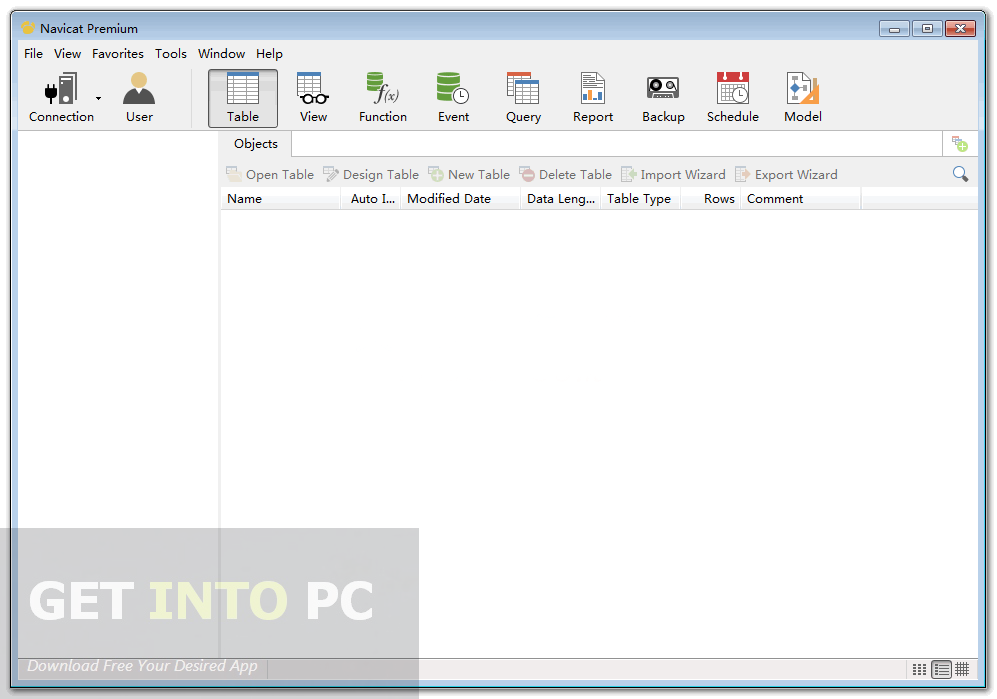This screenshot has height=699, width=997.
Task: Switch to ER diagram grid view
Action: (963, 669)
